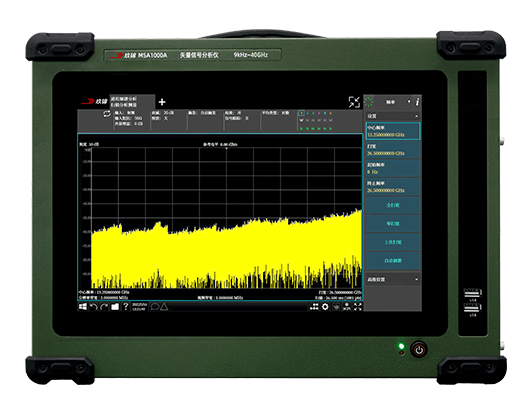Open help with the question mark icon
The width and height of the screenshot is (532, 416).
[x=126, y=306]
